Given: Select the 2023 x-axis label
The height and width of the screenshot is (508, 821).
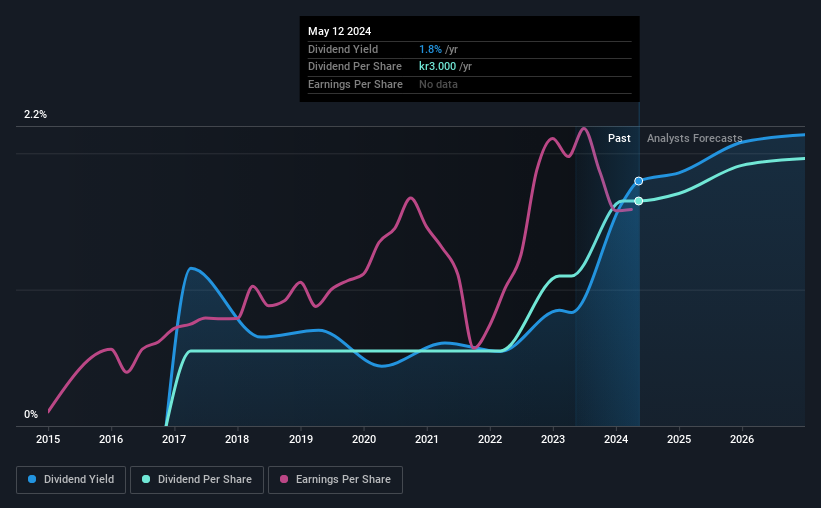Looking at the screenshot, I should 553,439.
